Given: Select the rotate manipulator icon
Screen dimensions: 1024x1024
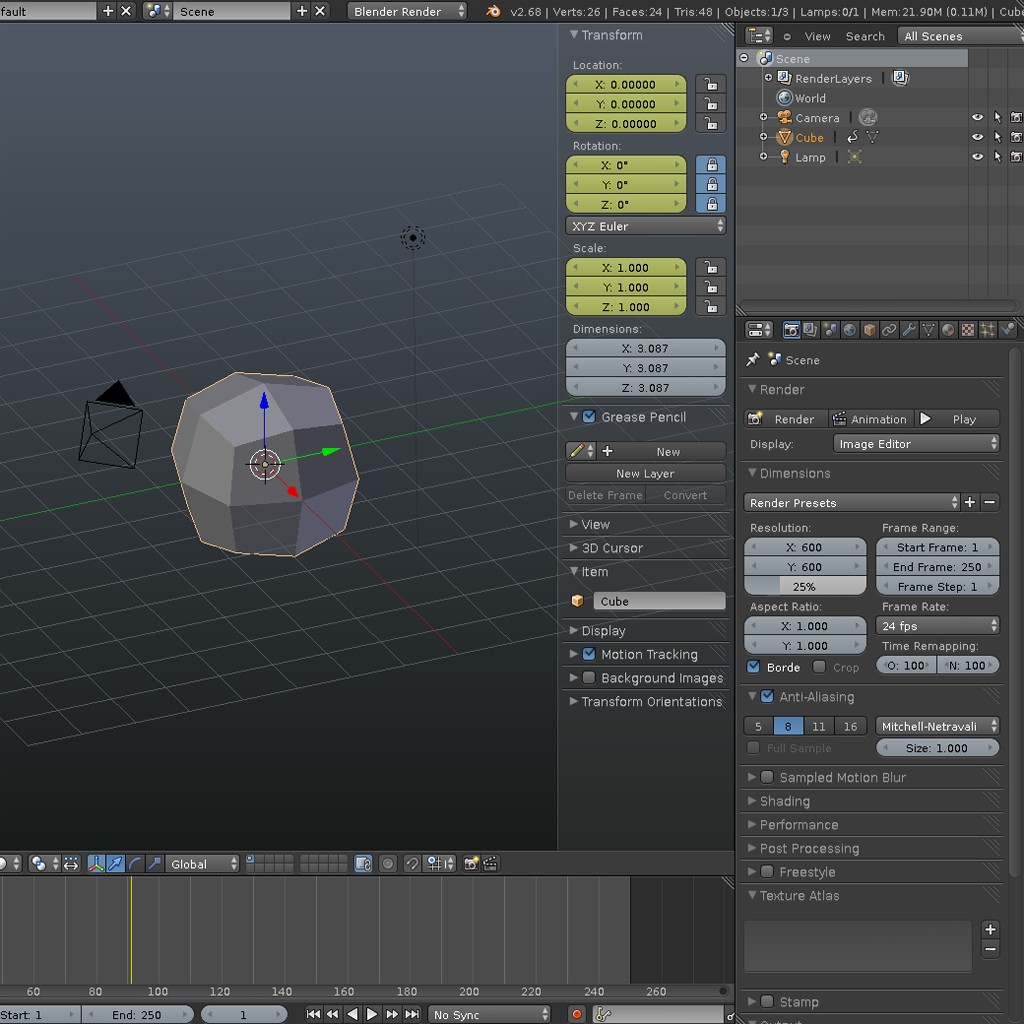Looking at the screenshot, I should point(135,864).
